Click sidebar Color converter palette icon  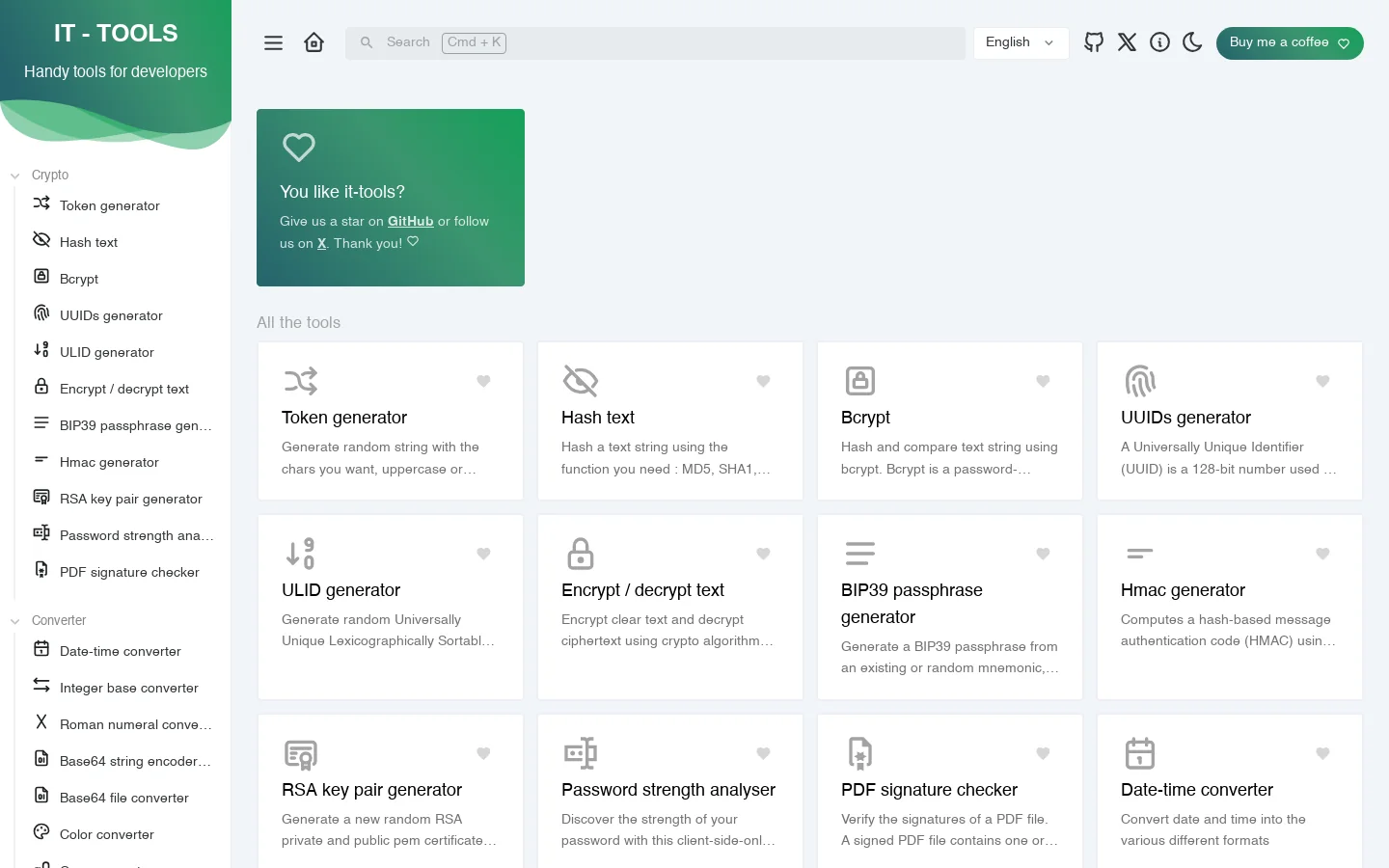point(41,831)
